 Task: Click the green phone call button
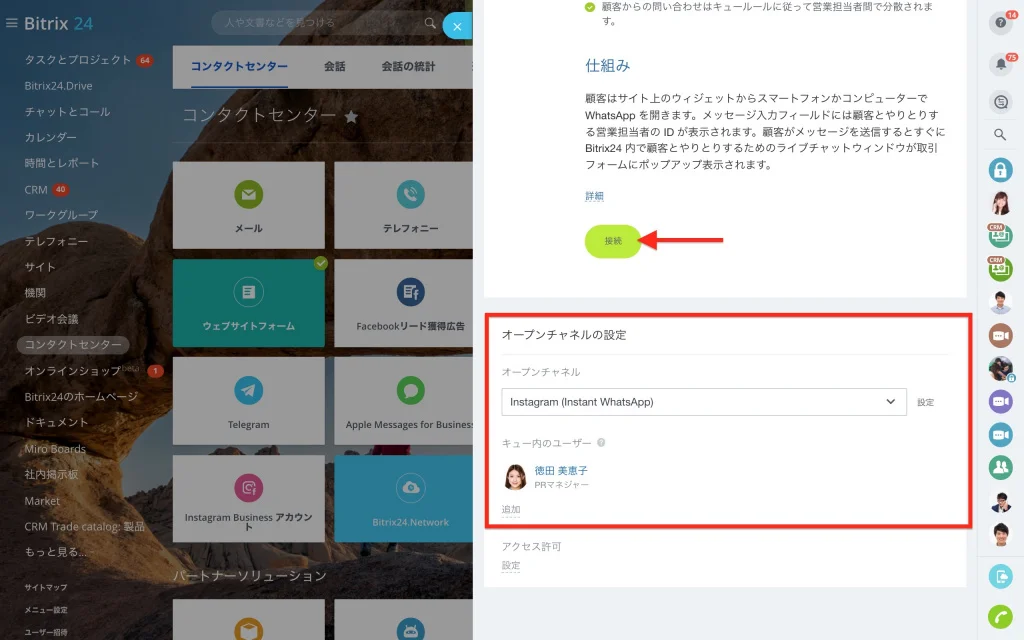1000,616
